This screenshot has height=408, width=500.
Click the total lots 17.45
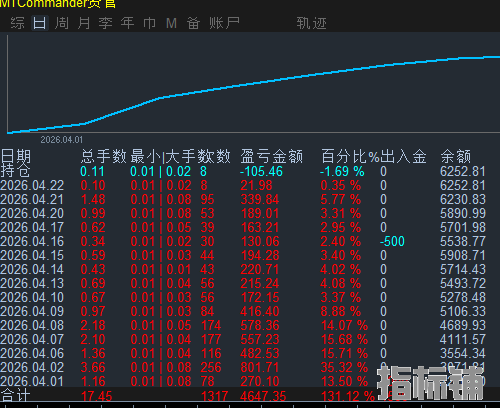click(97, 396)
